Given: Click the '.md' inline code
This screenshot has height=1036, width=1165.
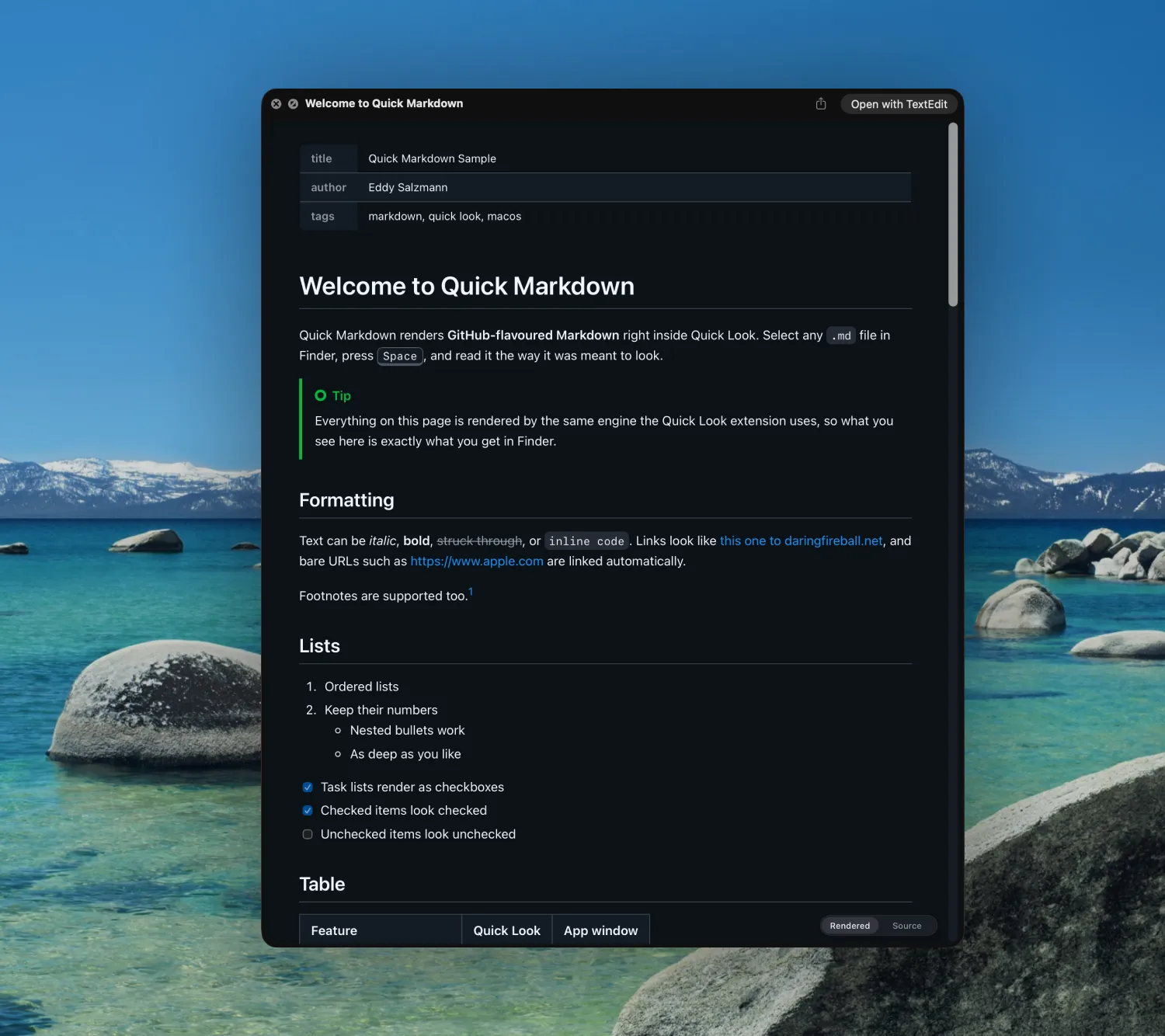Looking at the screenshot, I should pos(841,335).
